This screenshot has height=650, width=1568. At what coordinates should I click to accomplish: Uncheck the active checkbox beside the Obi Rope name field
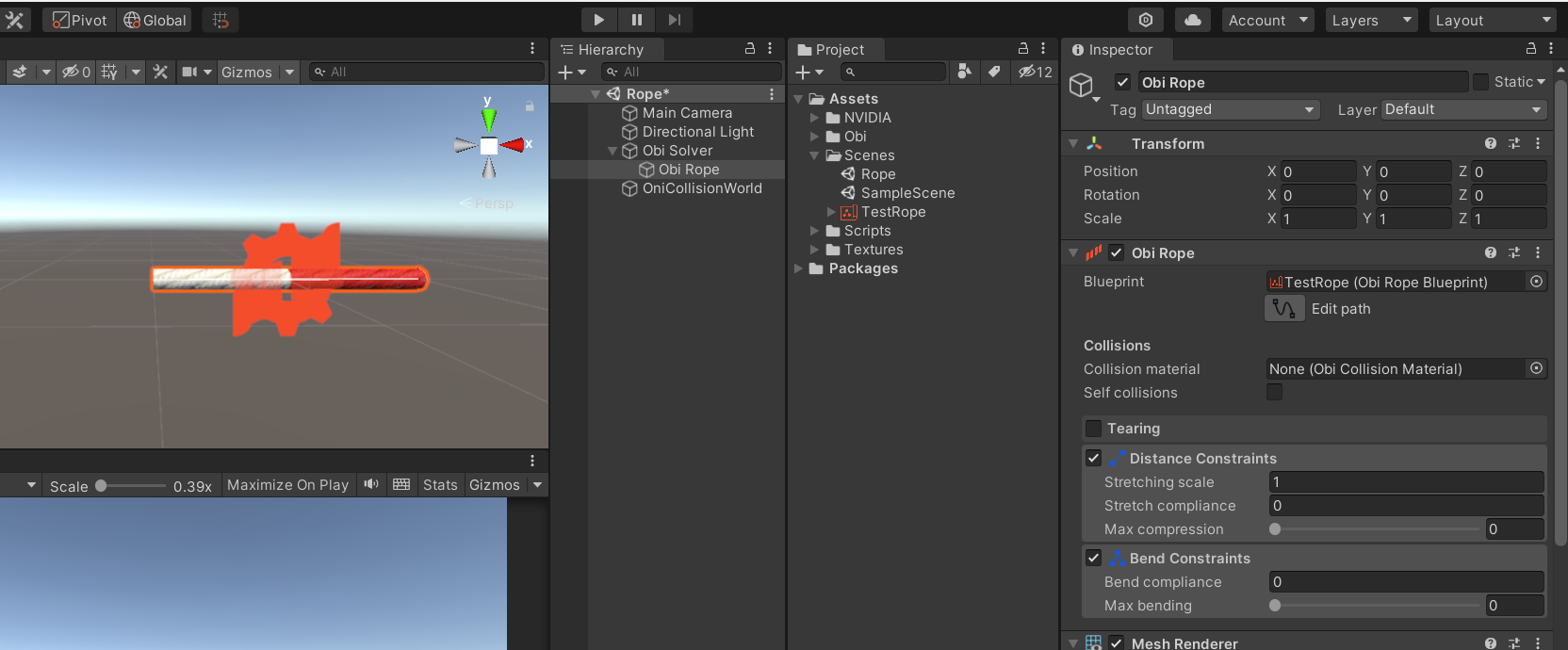pos(1122,82)
